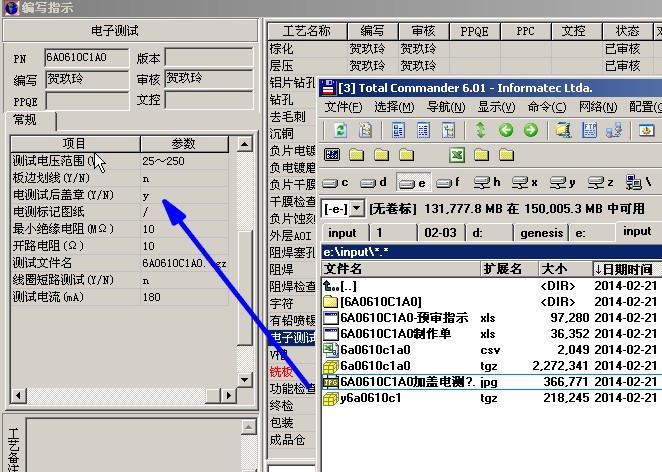Open the 网络(N) menu
Image resolution: width=662 pixels, height=472 pixels.
click(x=598, y=107)
